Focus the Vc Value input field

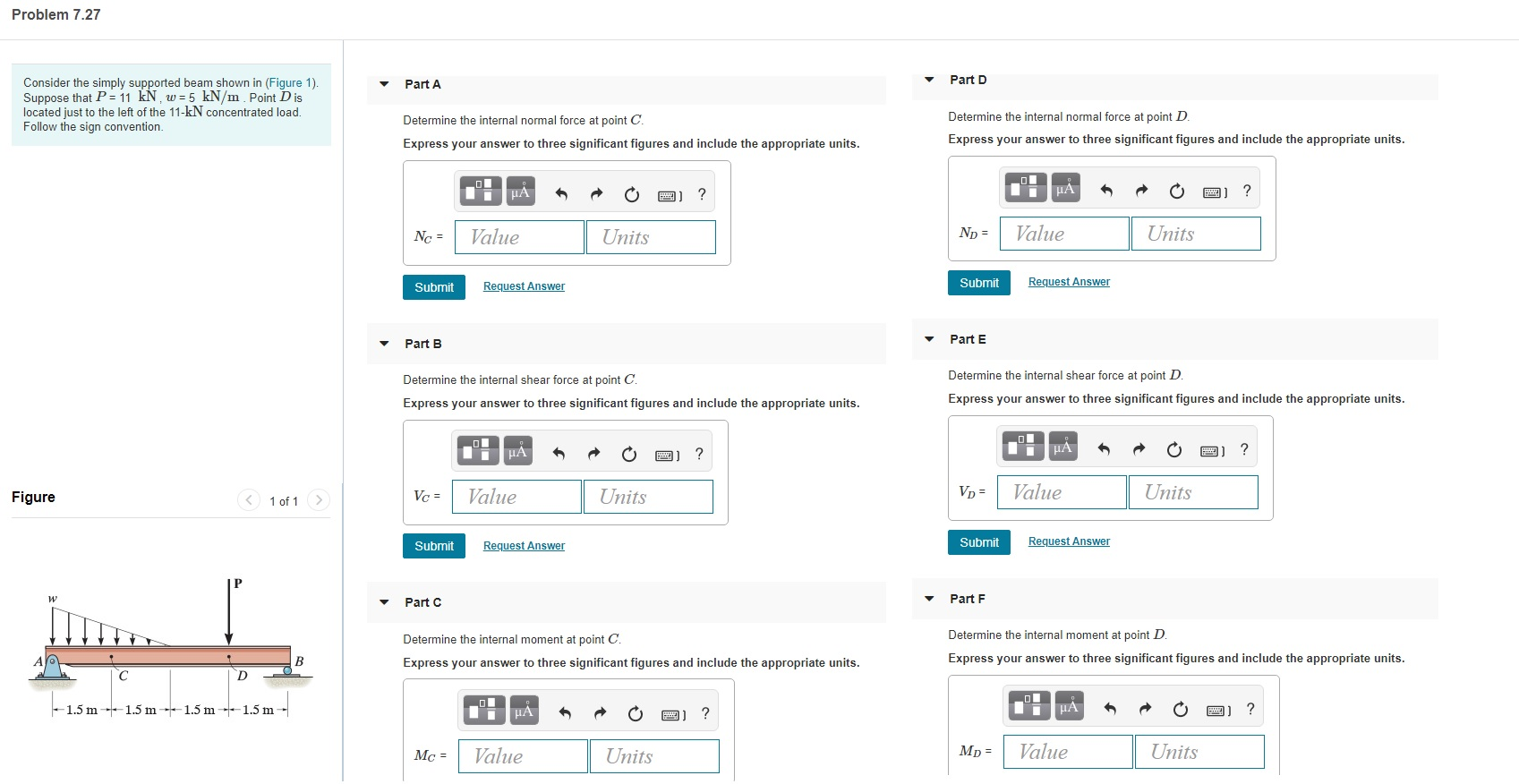click(516, 497)
